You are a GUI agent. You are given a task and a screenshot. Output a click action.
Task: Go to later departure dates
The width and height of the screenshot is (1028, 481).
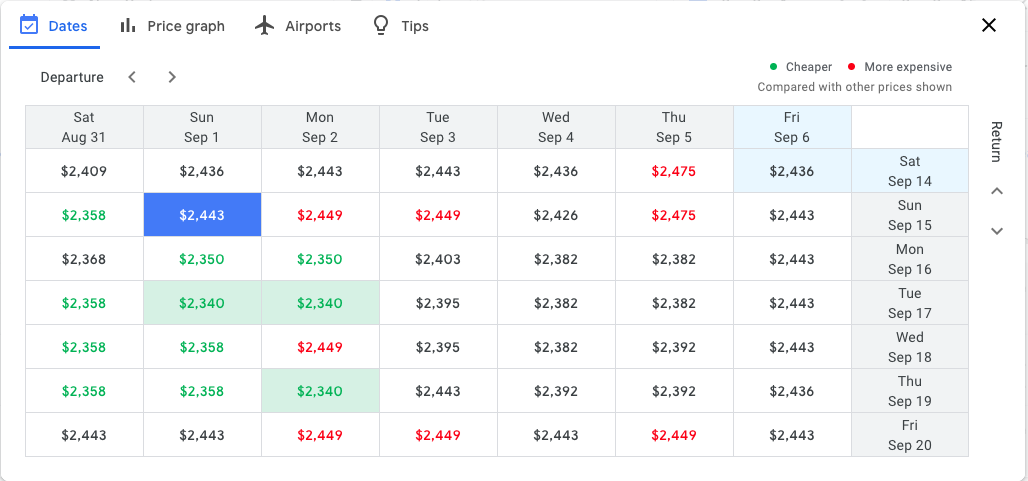172,77
